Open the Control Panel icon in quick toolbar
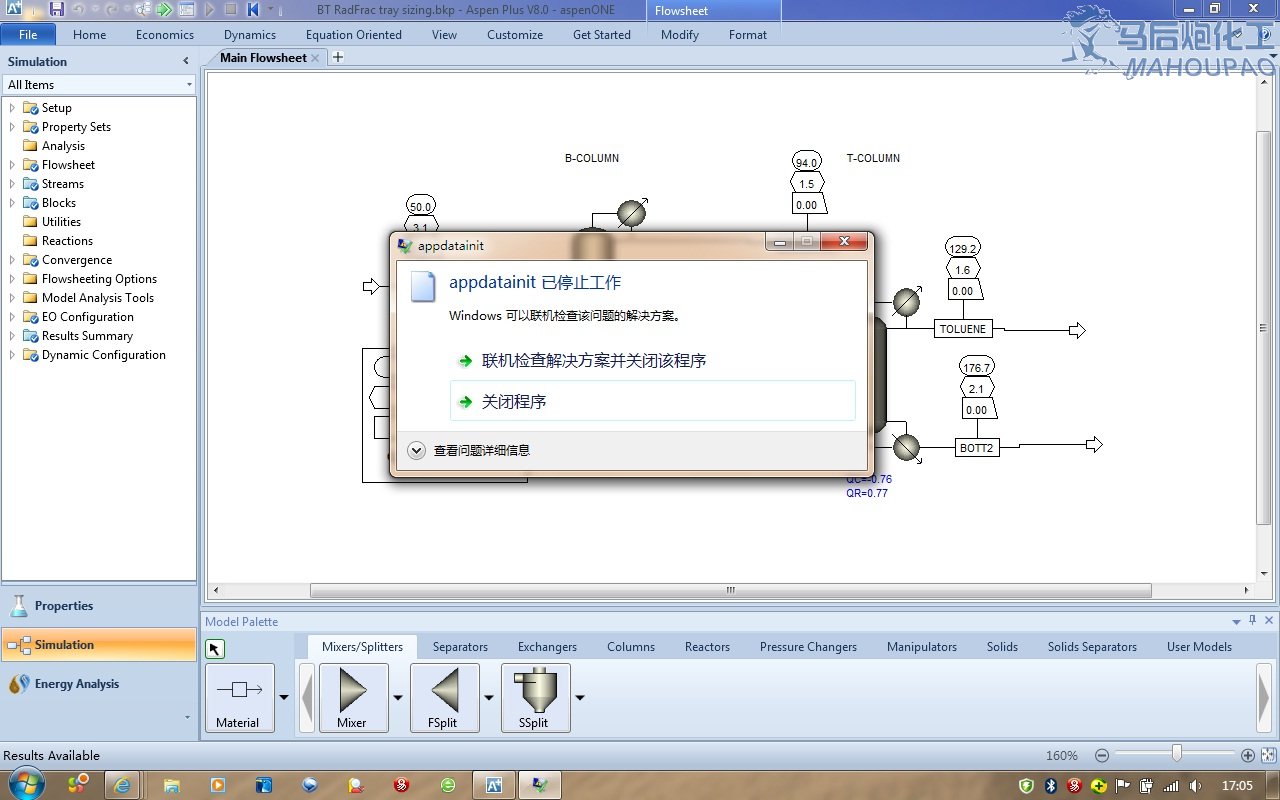1280x800 pixels. pyautogui.click(x=187, y=9)
